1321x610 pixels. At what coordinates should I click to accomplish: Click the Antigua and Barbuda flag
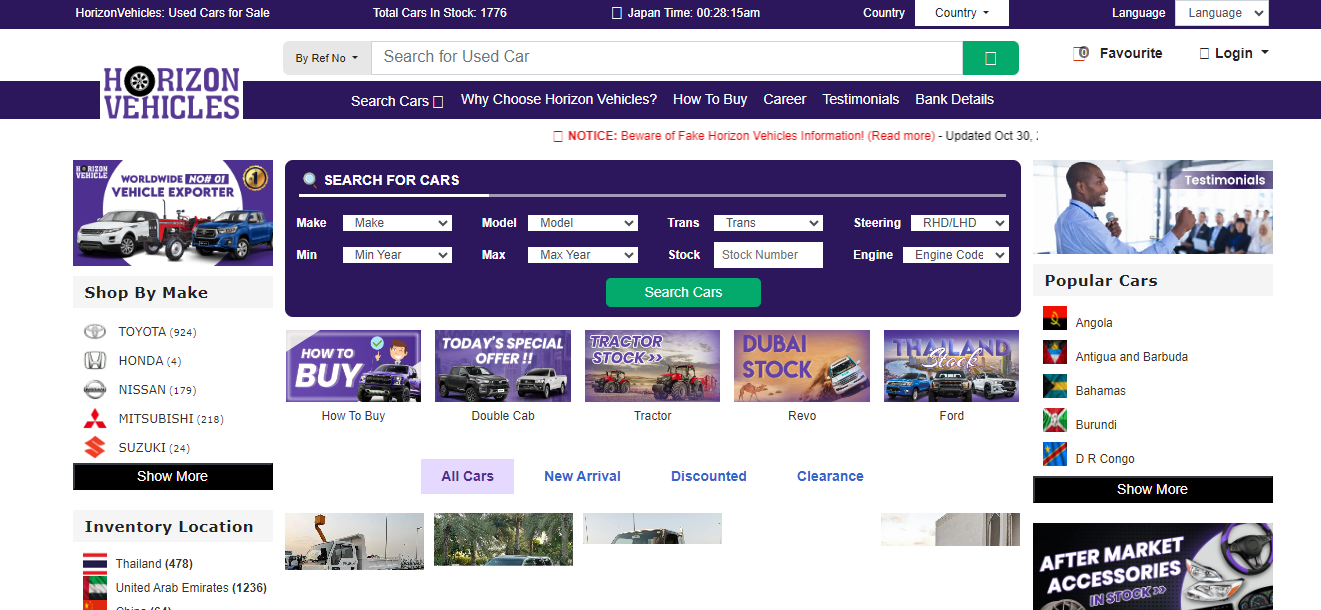click(1055, 353)
